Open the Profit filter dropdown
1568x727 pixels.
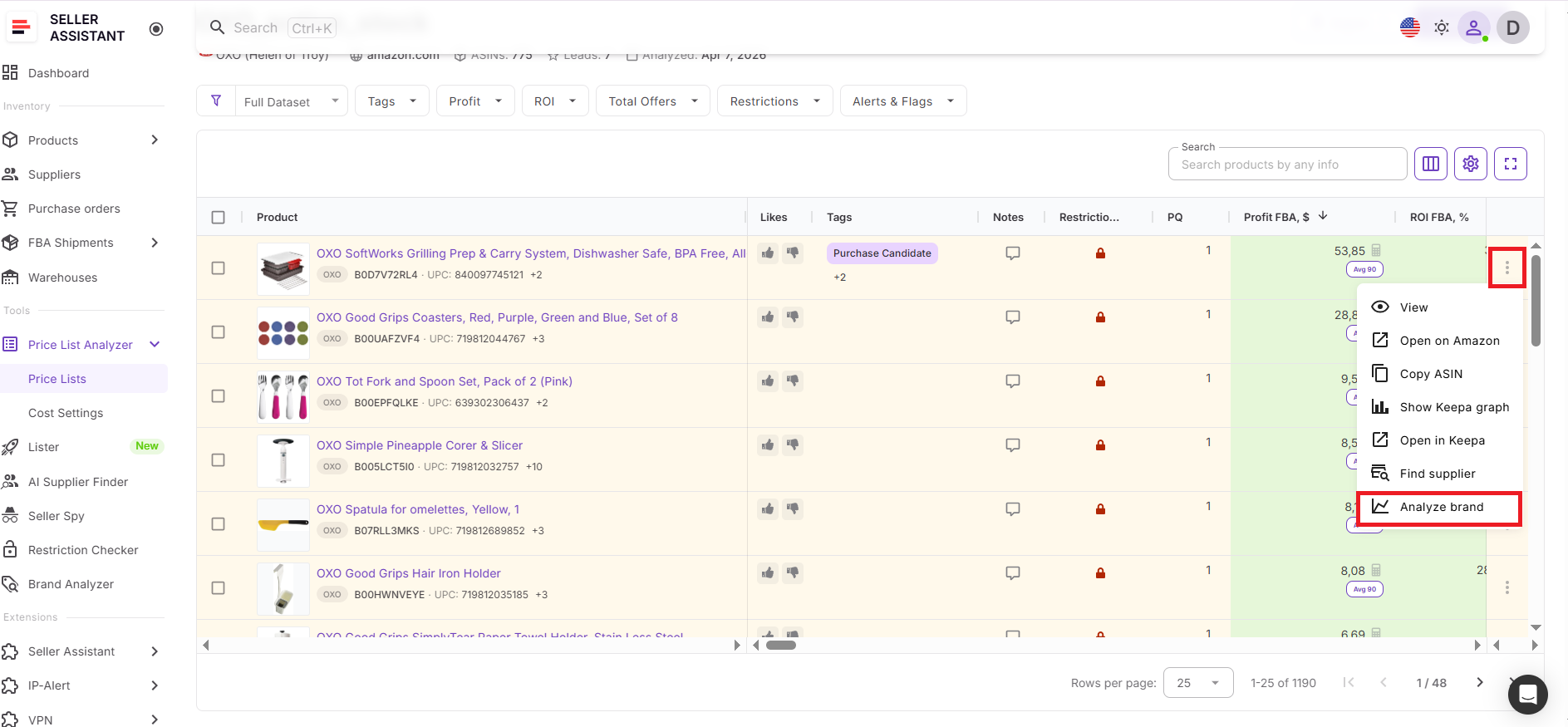(x=475, y=101)
